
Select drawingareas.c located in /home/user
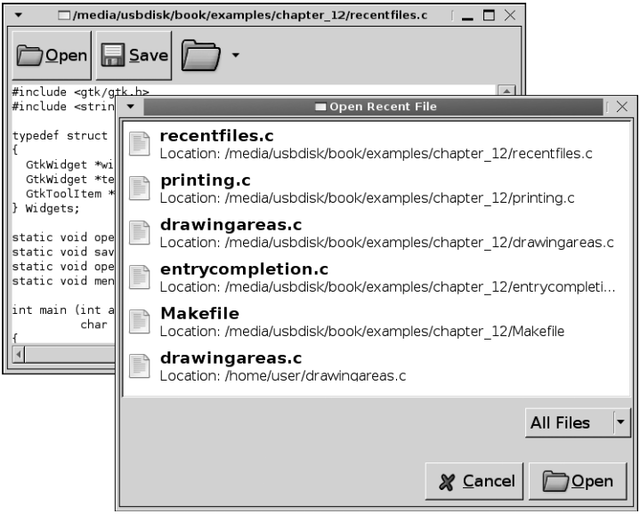click(230, 358)
